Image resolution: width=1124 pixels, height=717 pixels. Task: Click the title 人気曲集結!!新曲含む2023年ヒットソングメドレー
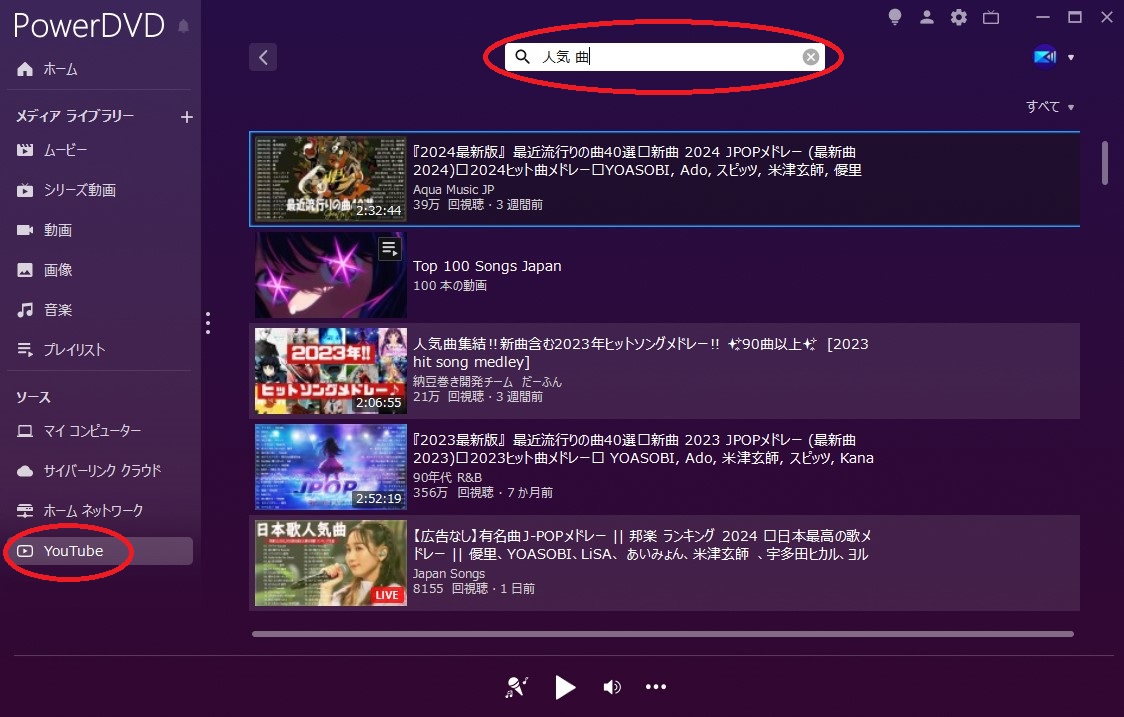[640, 353]
